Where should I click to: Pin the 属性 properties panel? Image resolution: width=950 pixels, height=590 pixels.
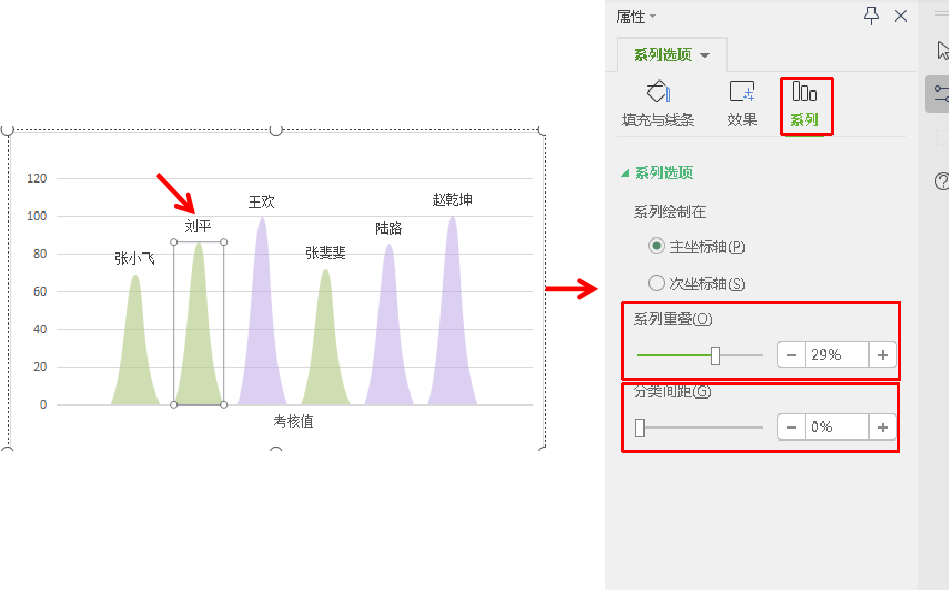[x=871, y=16]
